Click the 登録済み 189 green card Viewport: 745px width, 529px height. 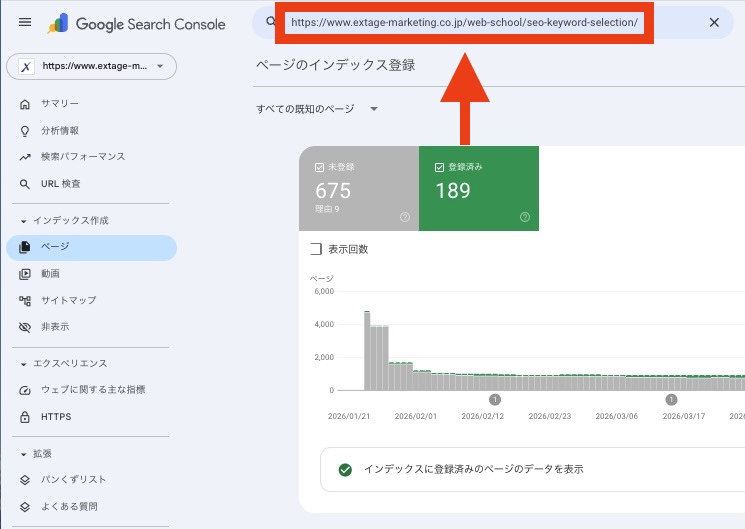[479, 189]
